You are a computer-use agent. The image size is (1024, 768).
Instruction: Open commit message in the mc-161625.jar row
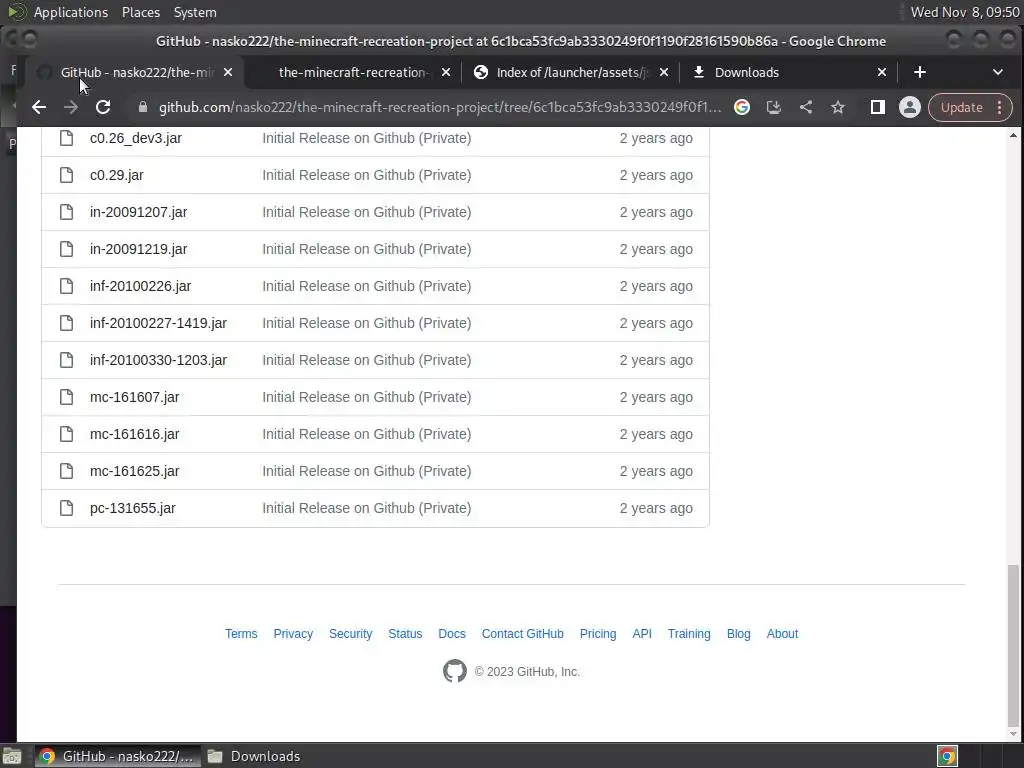366,471
